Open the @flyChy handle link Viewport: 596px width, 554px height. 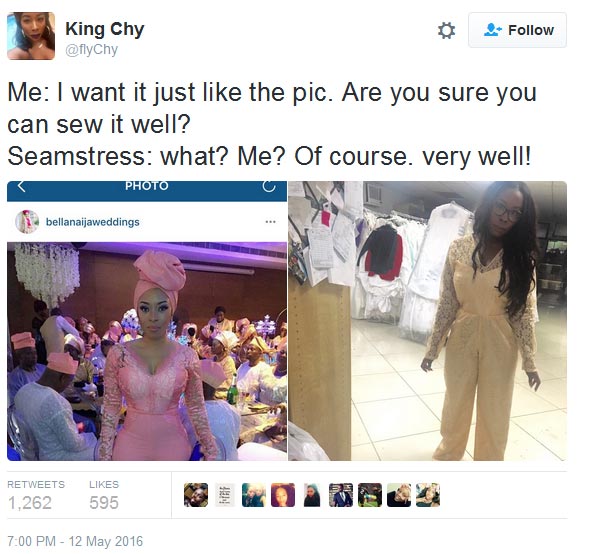pyautogui.click(x=92, y=49)
